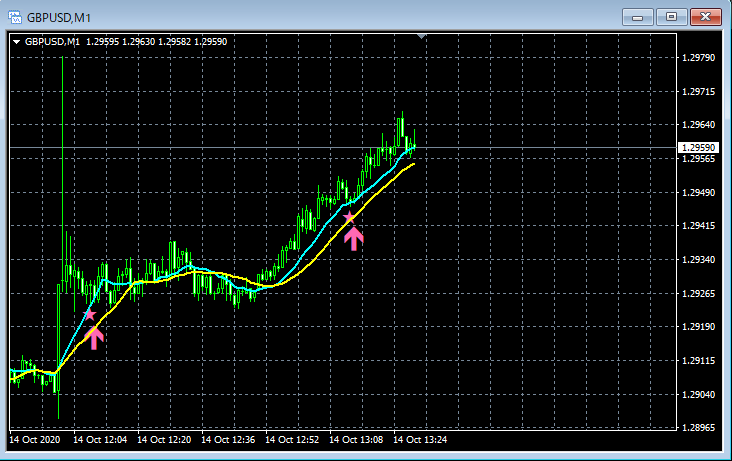The width and height of the screenshot is (732, 461).
Task: Expand the chart symbol dropdown triangle
Action: (16, 42)
